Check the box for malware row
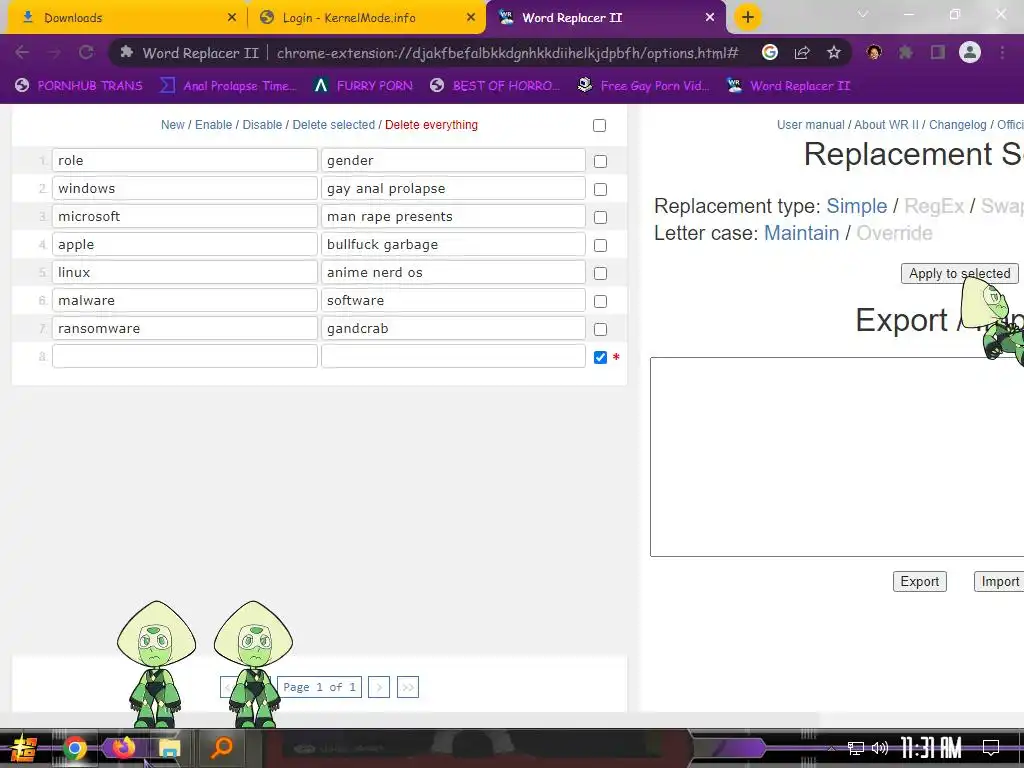 [x=600, y=302]
